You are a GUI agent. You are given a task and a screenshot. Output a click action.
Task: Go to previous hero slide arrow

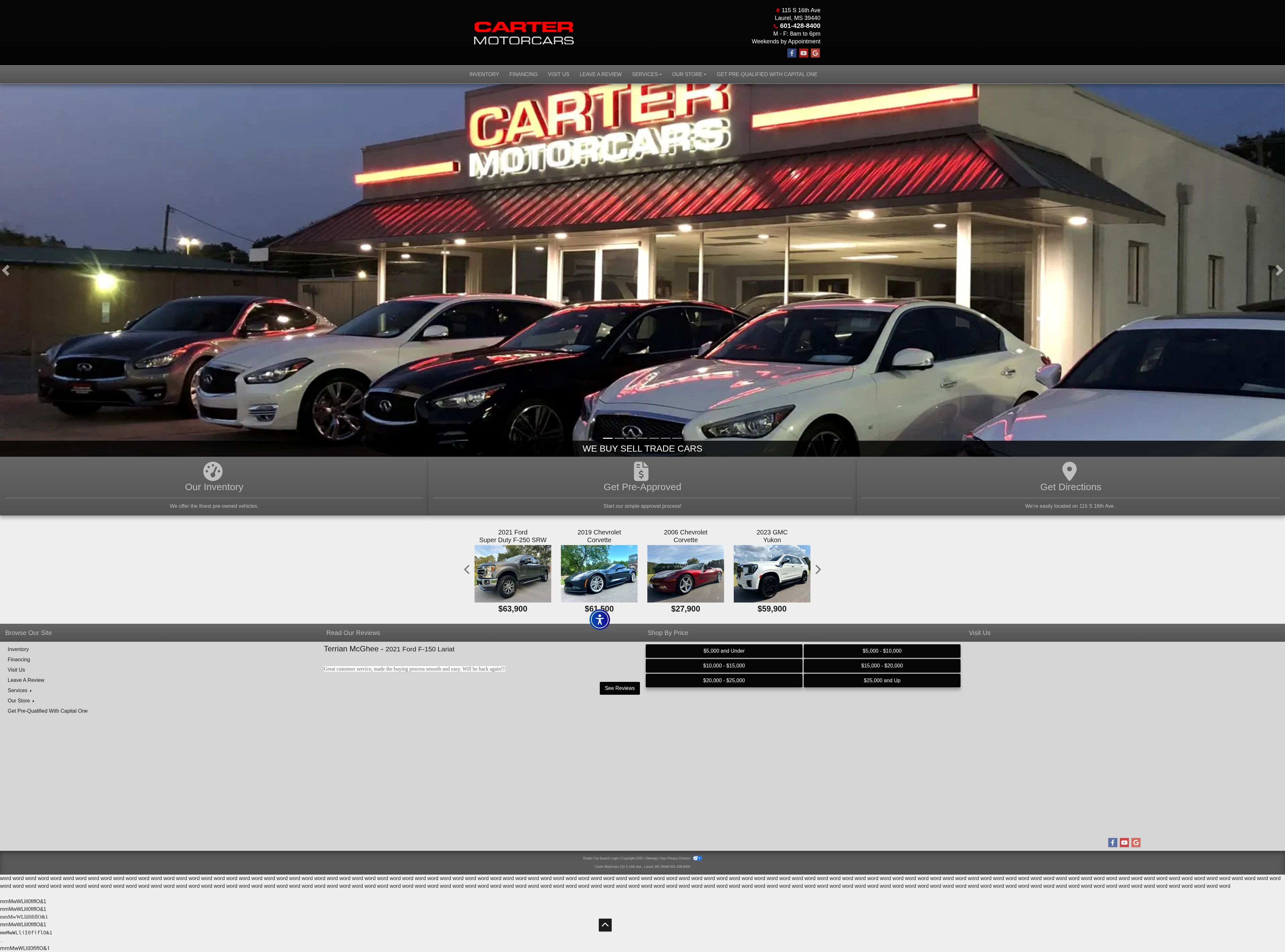pos(6,270)
